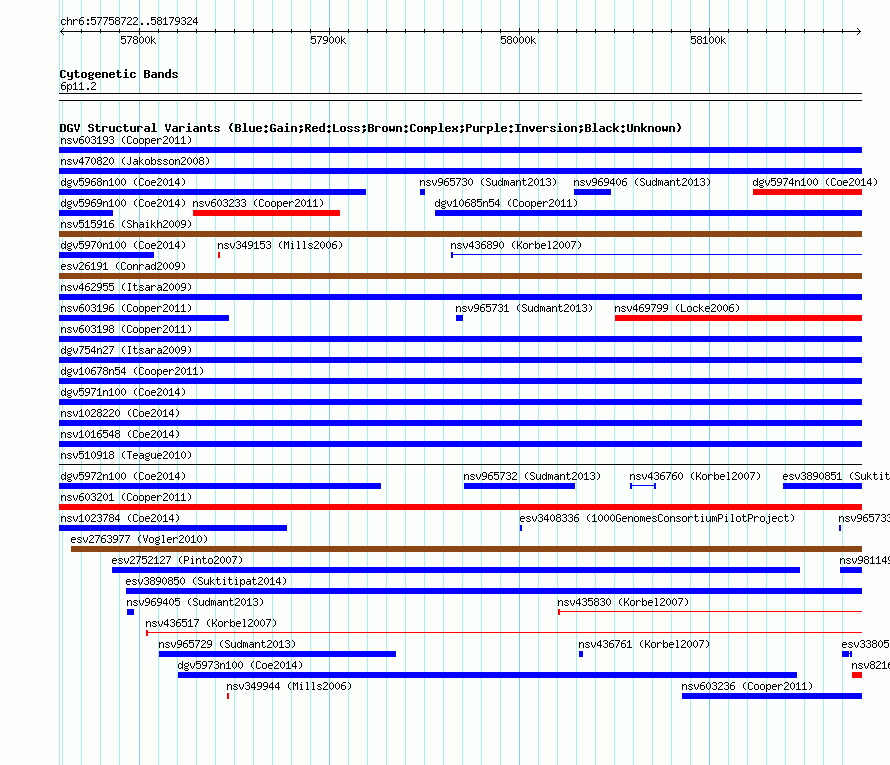
Task: Click the esv2763977 (Vogler2010) label
Action: (139, 539)
